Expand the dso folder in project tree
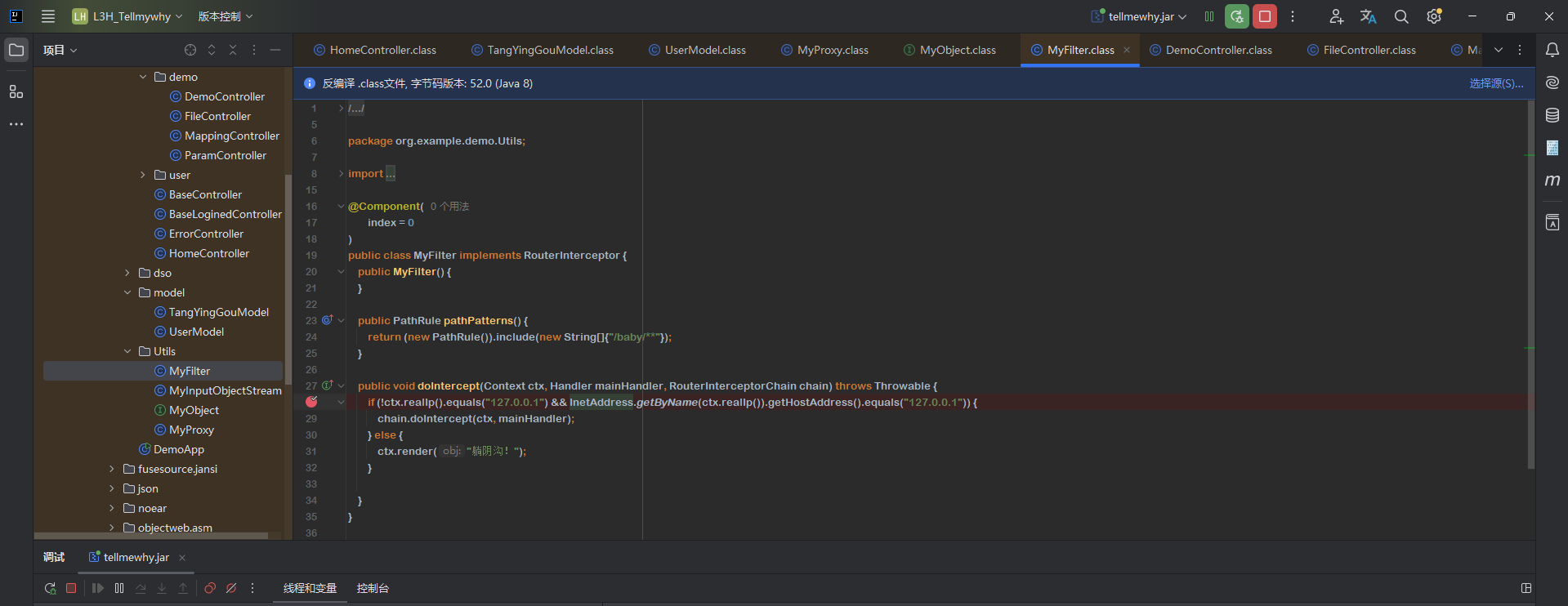Viewport: 1568px width, 606px height. point(127,273)
